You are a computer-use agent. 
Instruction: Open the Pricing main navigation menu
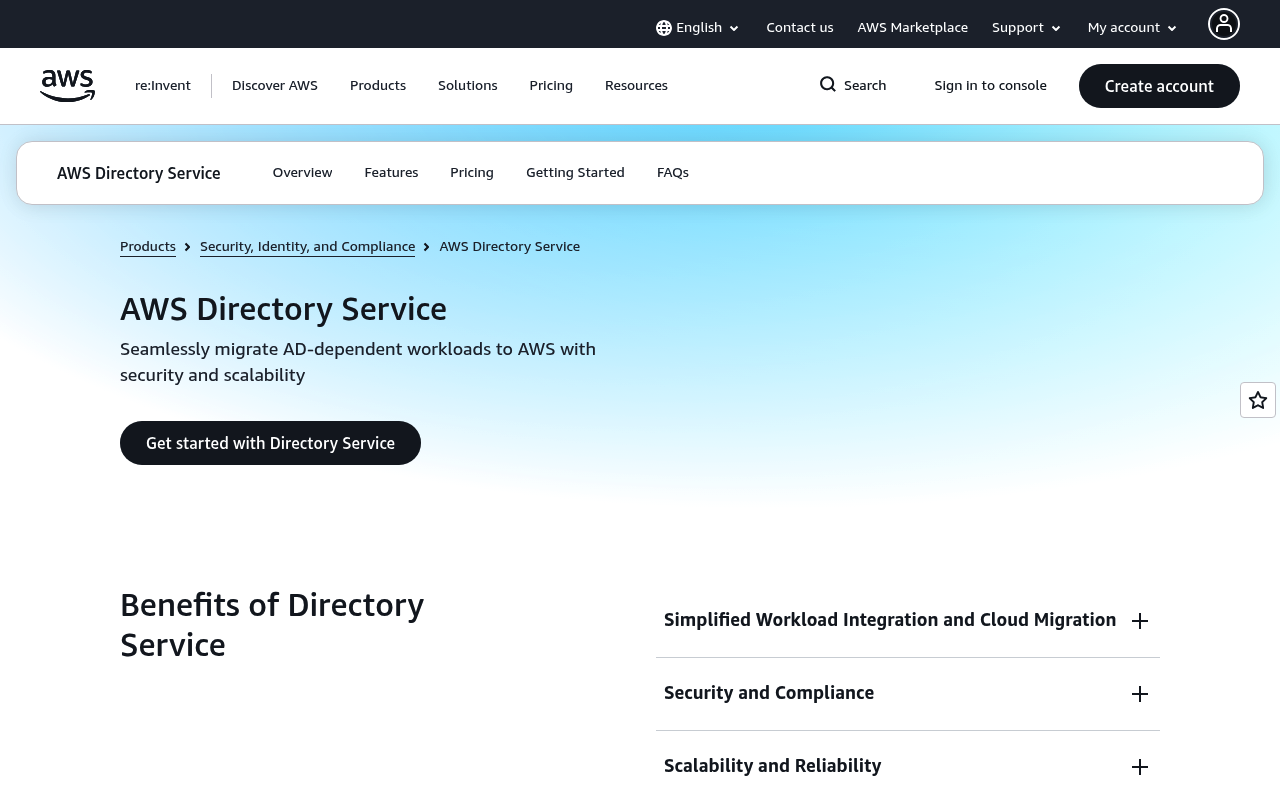551,86
